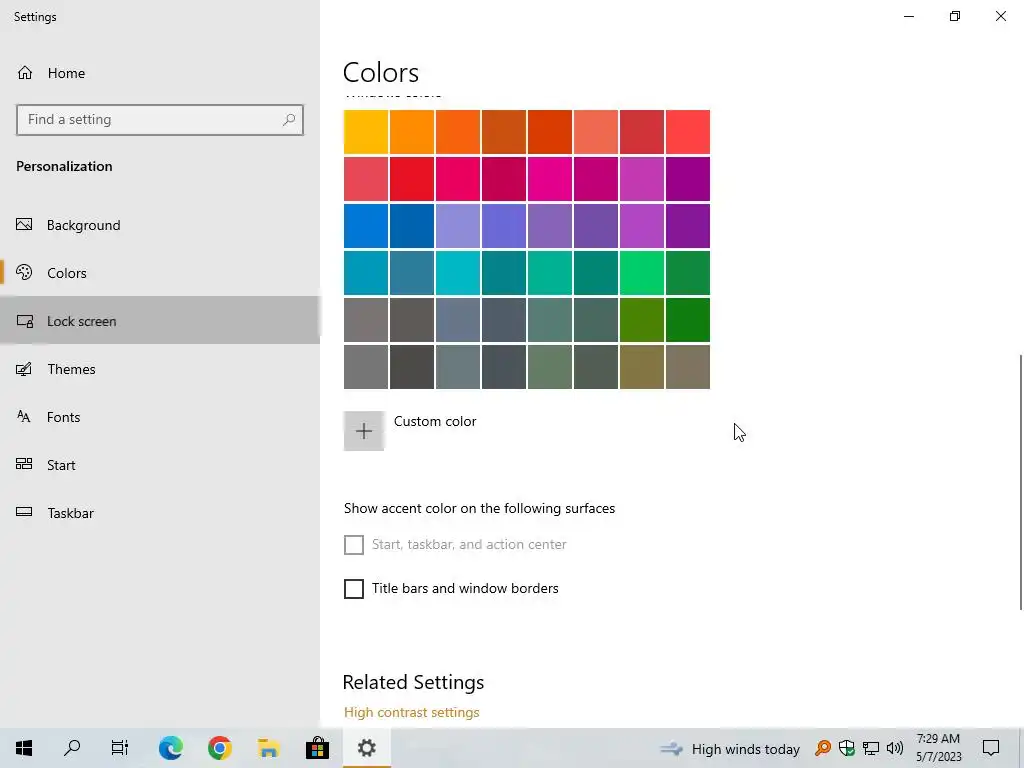
Task: Open the Windows Start menu button
Action: point(24,748)
